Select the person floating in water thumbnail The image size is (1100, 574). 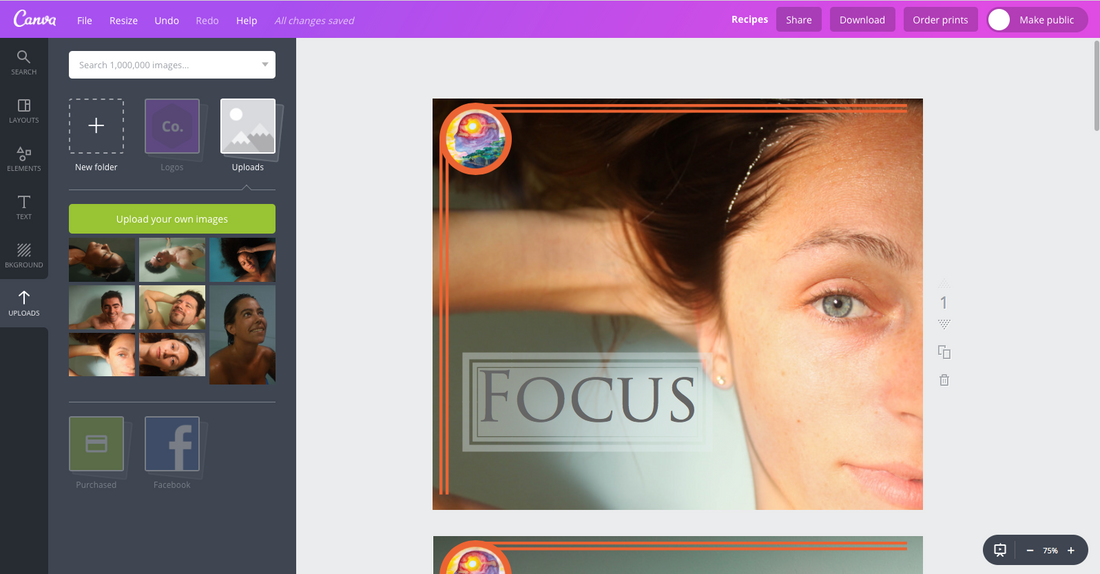pyautogui.click(x=172, y=260)
